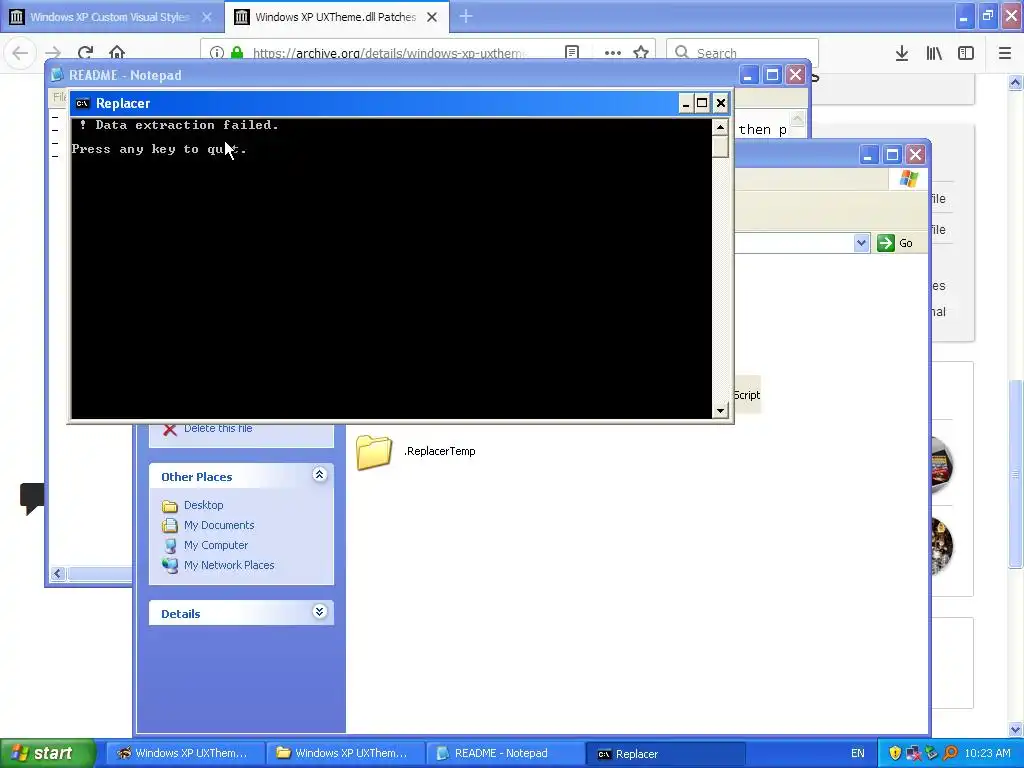The height and width of the screenshot is (768, 1024).
Task: Toggle Firefox sidebar icon
Action: 966,53
